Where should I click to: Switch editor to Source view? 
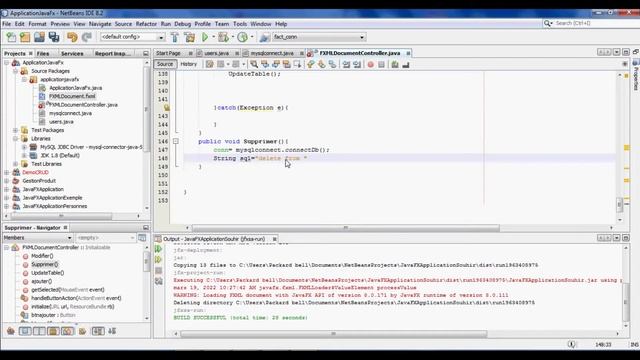[165, 64]
